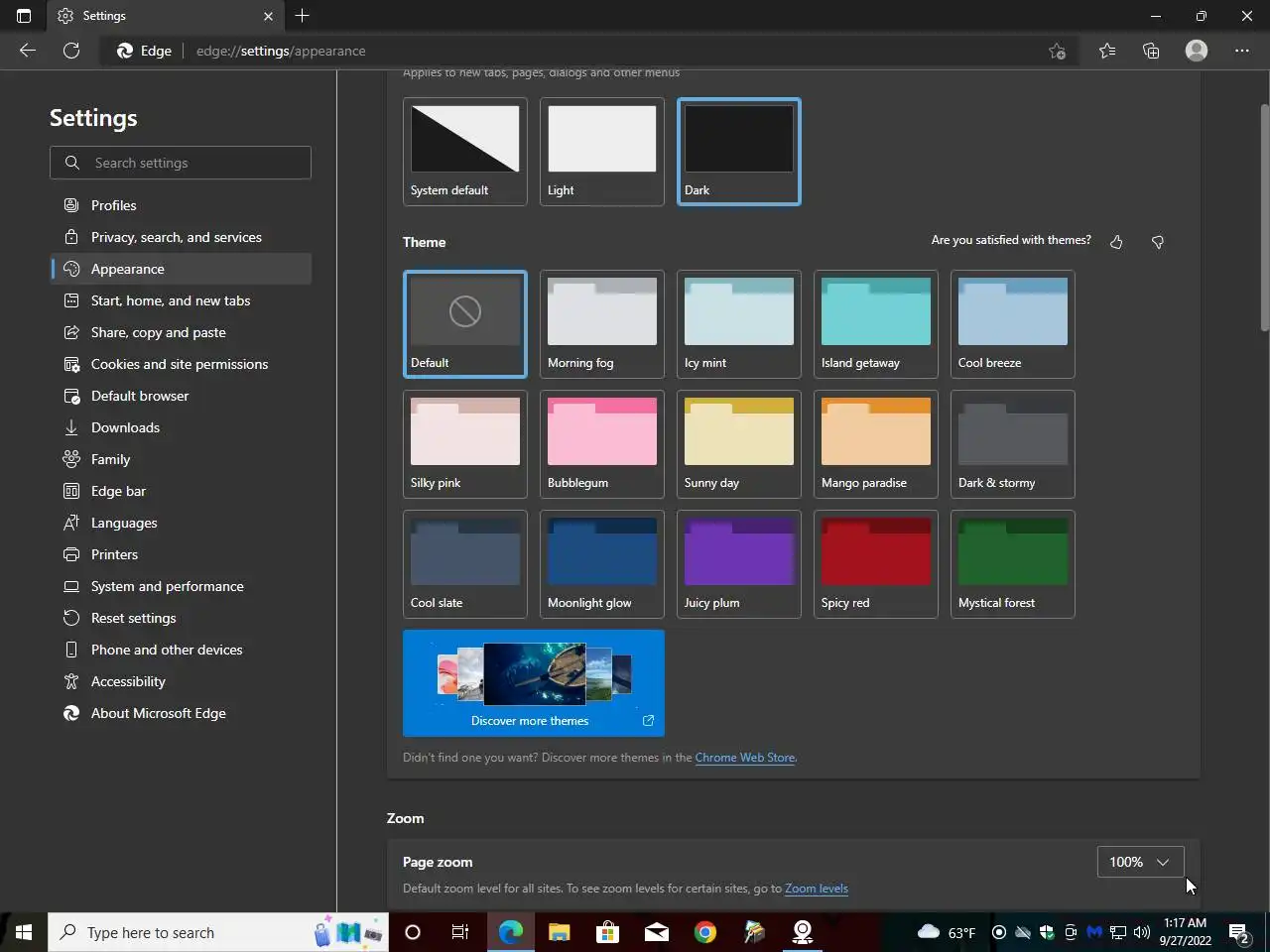
Task: Apply the Cool slate theme
Action: coord(464,564)
